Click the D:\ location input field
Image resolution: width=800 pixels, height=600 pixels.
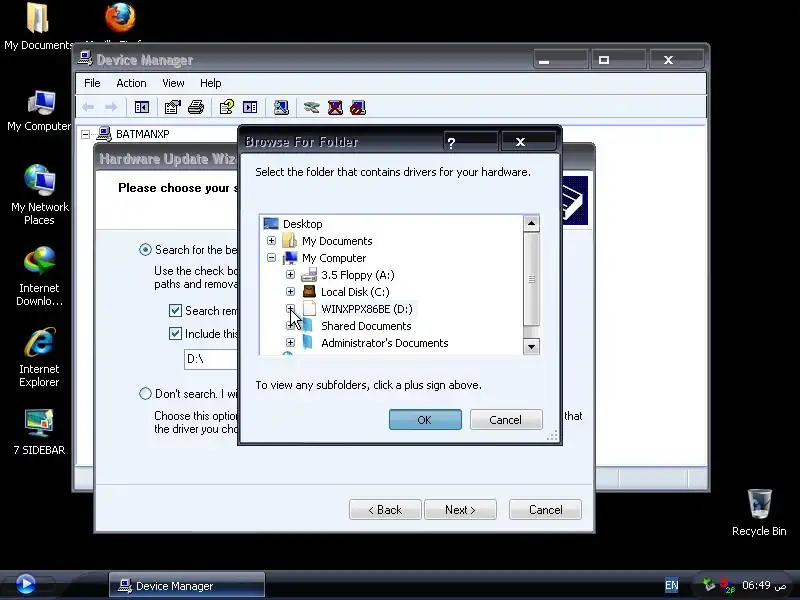pyautogui.click(x=211, y=359)
